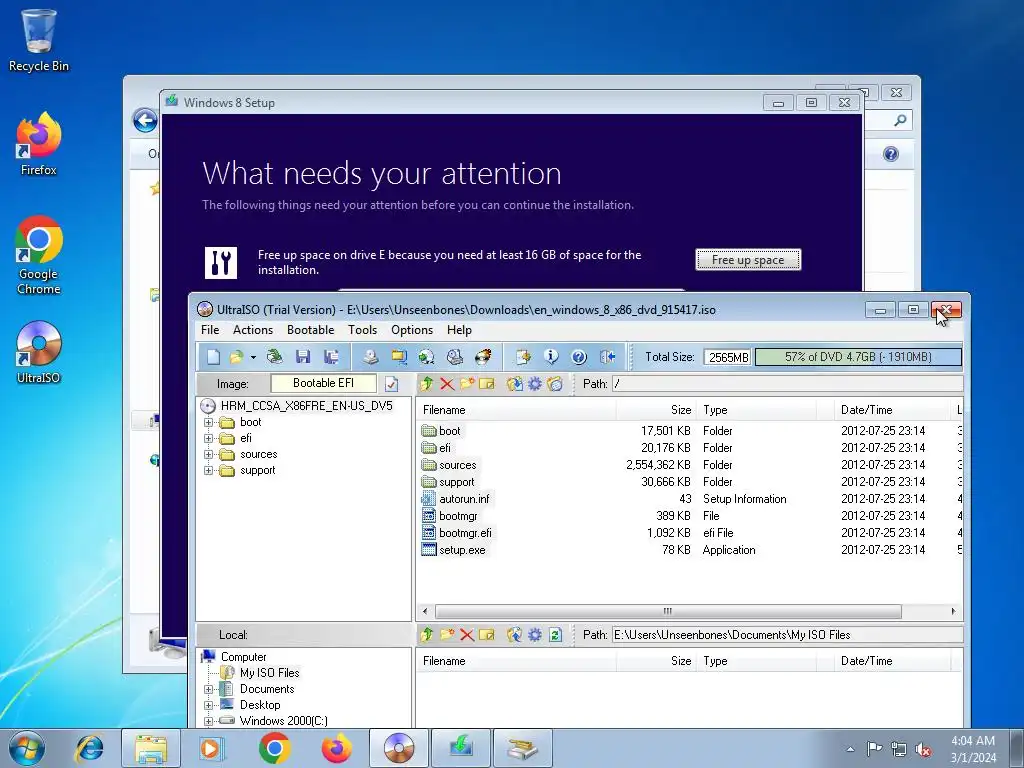The width and height of the screenshot is (1024, 768).
Task: Expand the Windows 2000(C:) drive node
Action: 208,721
